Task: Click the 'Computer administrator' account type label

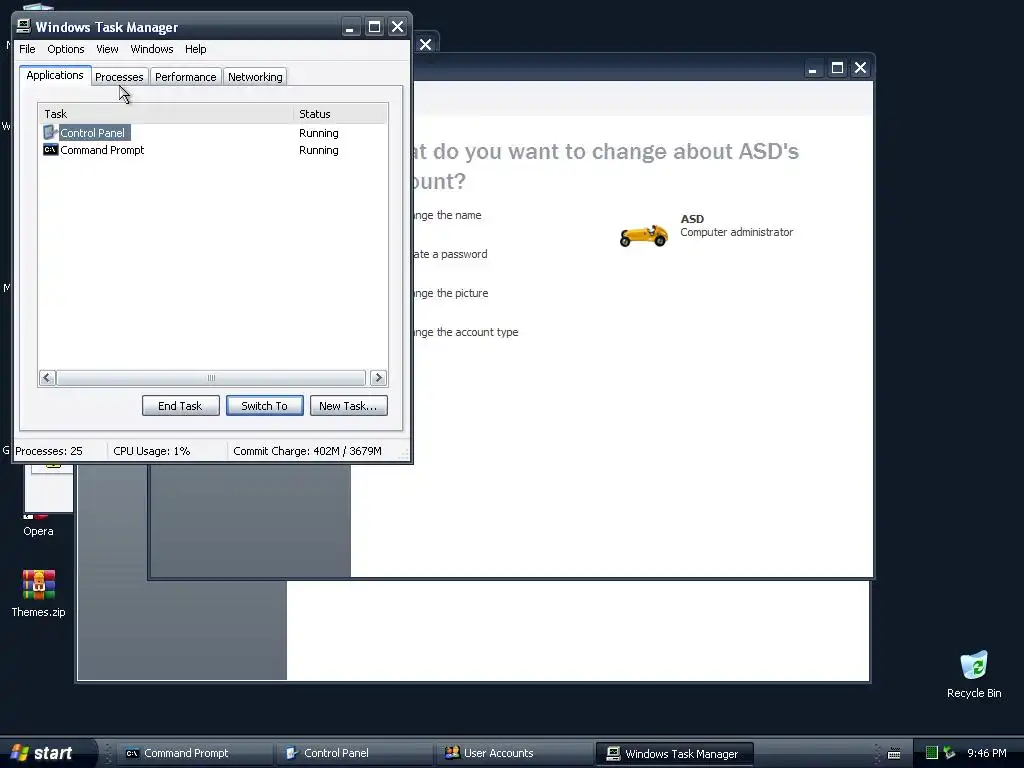Action: (737, 232)
